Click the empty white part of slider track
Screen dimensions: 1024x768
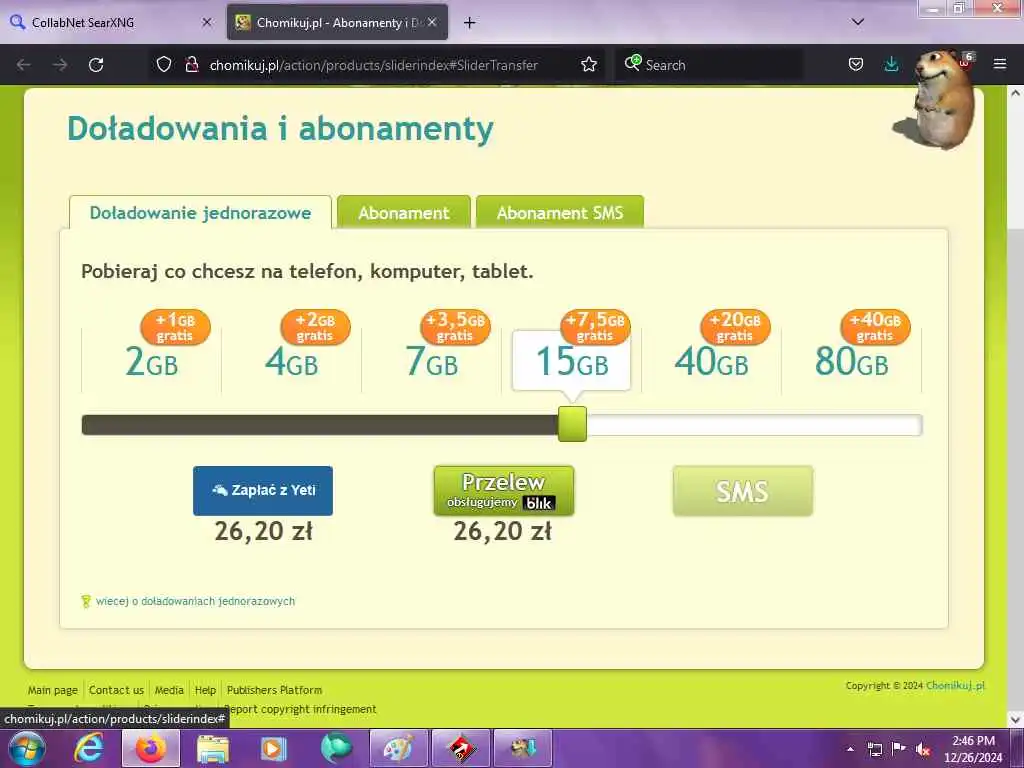tap(754, 425)
